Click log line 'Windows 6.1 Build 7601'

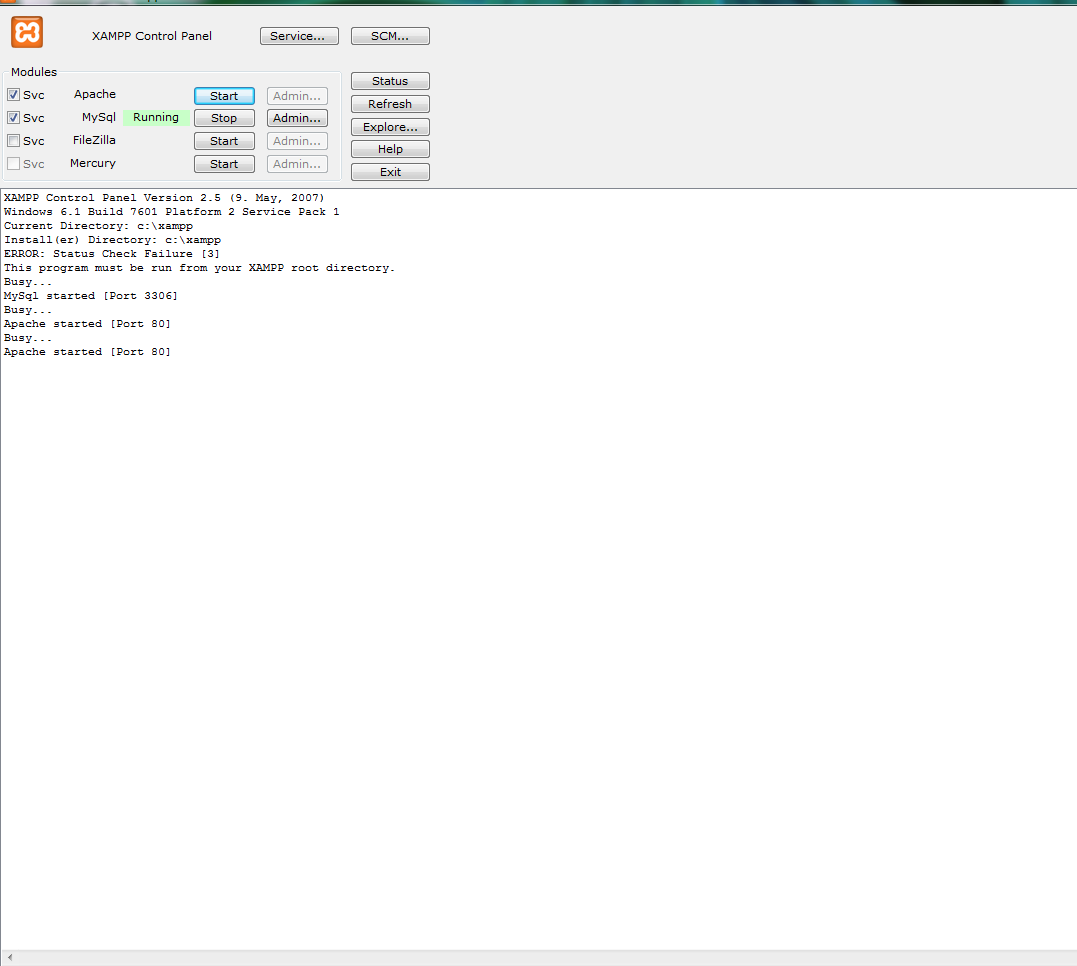172,212
